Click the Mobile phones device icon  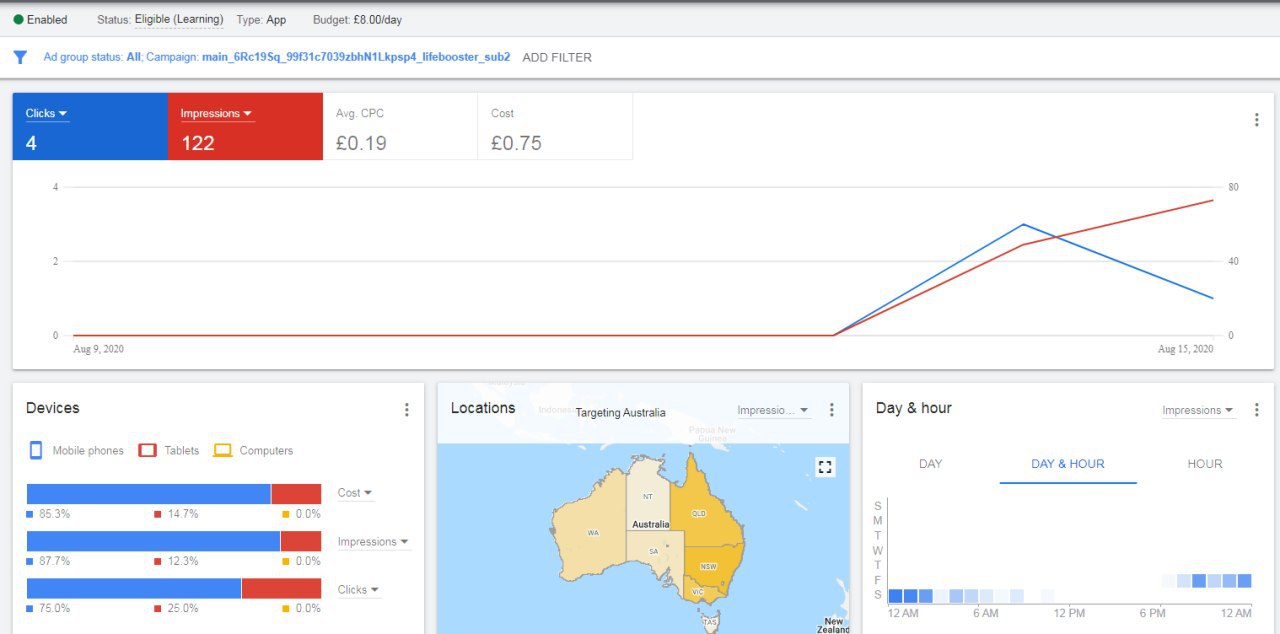pyautogui.click(x=36, y=450)
